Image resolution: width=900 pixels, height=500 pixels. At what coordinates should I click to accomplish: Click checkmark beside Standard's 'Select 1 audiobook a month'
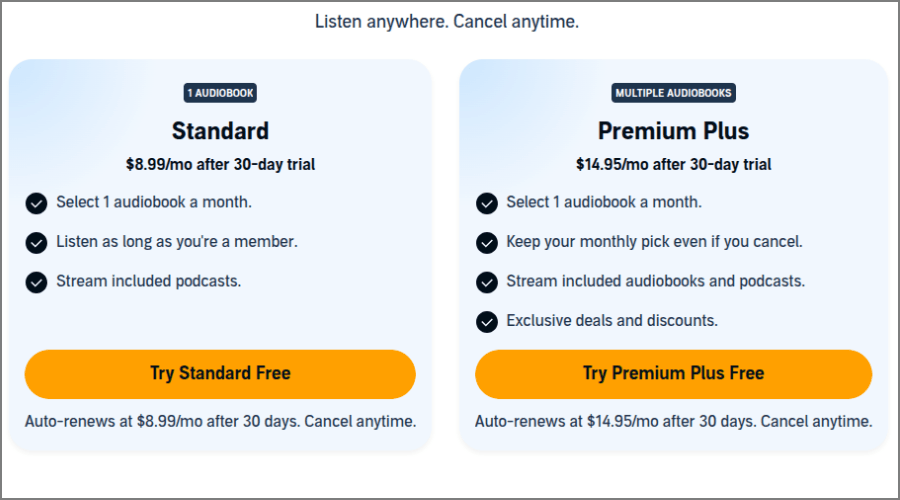tap(36, 203)
